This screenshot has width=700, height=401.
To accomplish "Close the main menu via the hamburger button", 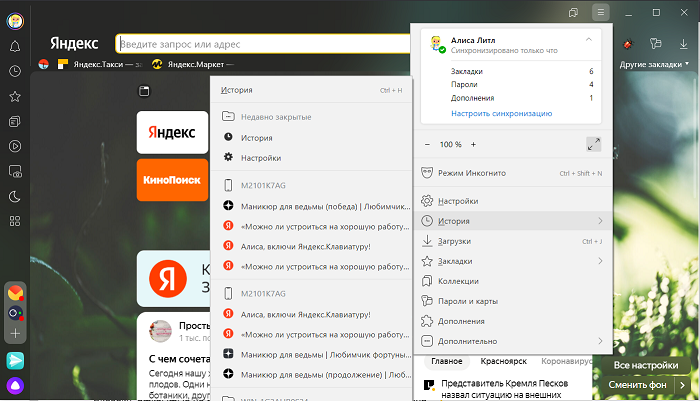I will pyautogui.click(x=601, y=13).
